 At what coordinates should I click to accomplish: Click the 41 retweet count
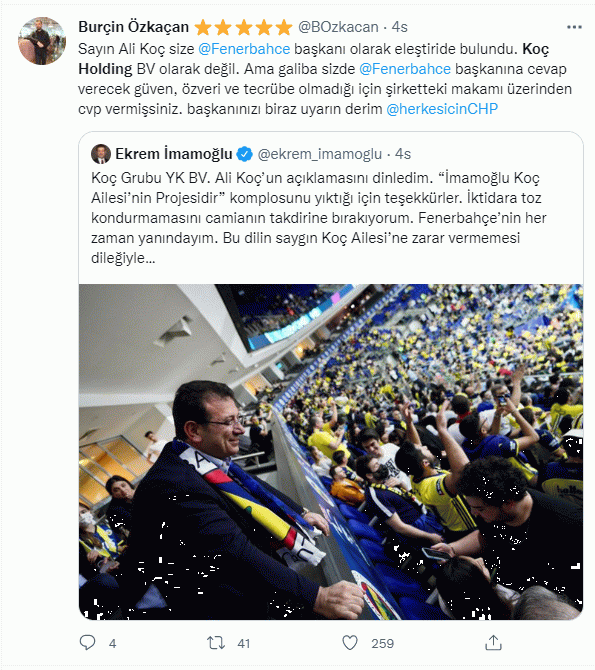[x=244, y=643]
